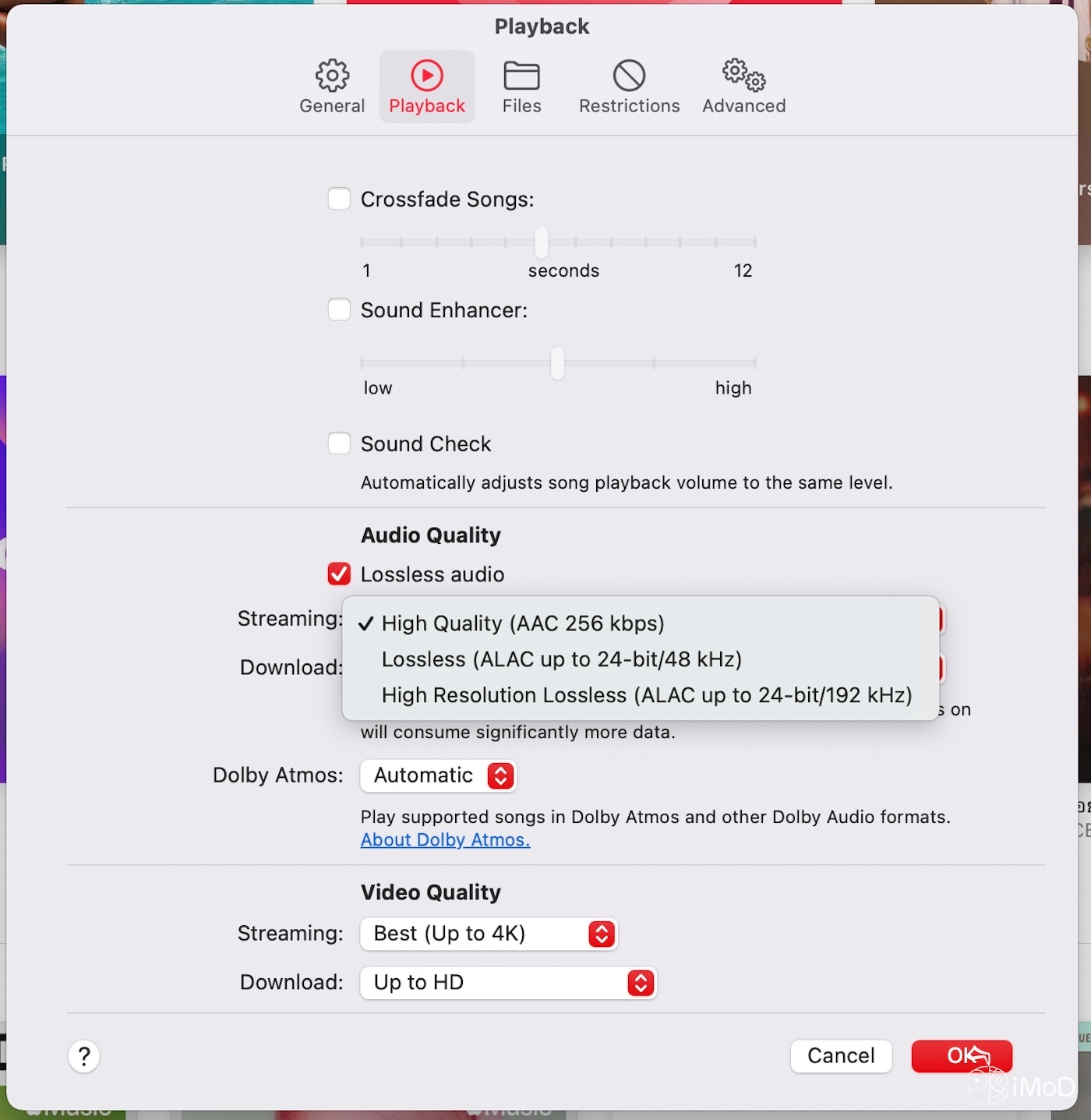Viewport: 1091px width, 1120px height.
Task: Turn on the Sound Enhancer checkbox
Action: coord(339,309)
